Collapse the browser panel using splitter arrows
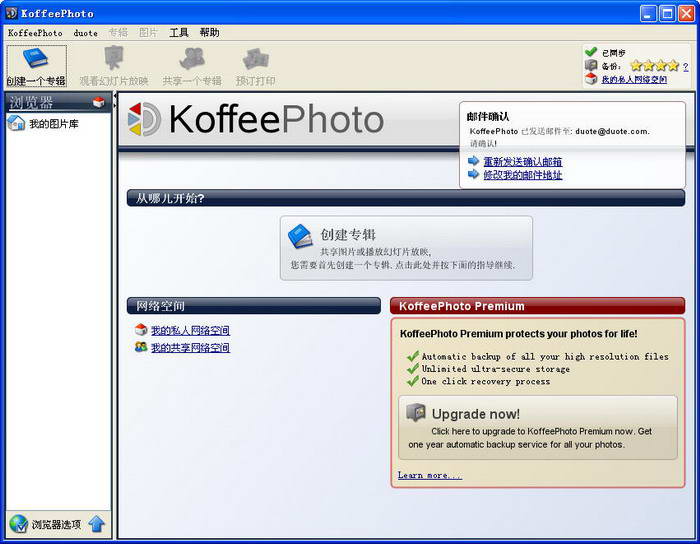The image size is (700, 544). (115, 100)
